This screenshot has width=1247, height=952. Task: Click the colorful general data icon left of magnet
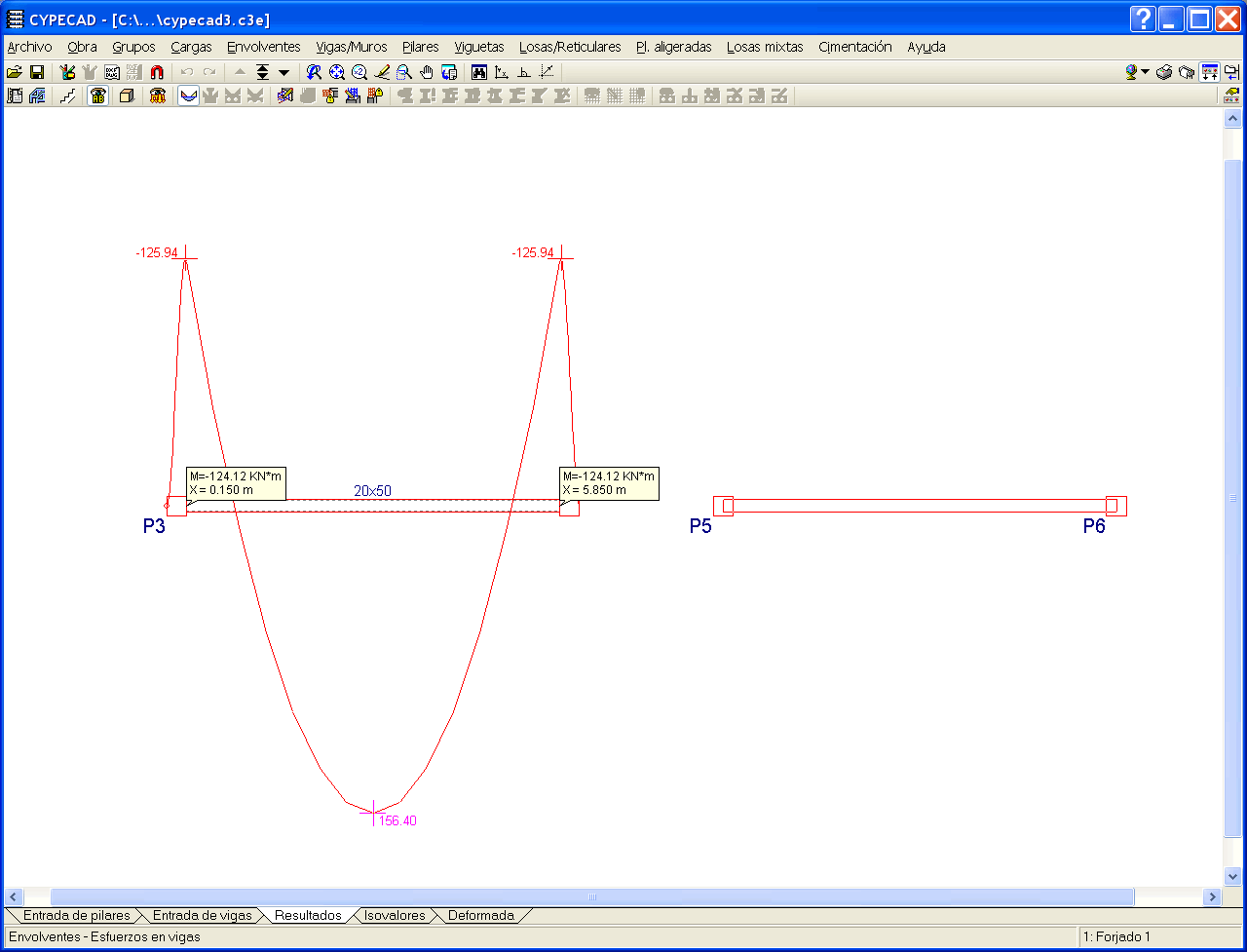click(67, 72)
